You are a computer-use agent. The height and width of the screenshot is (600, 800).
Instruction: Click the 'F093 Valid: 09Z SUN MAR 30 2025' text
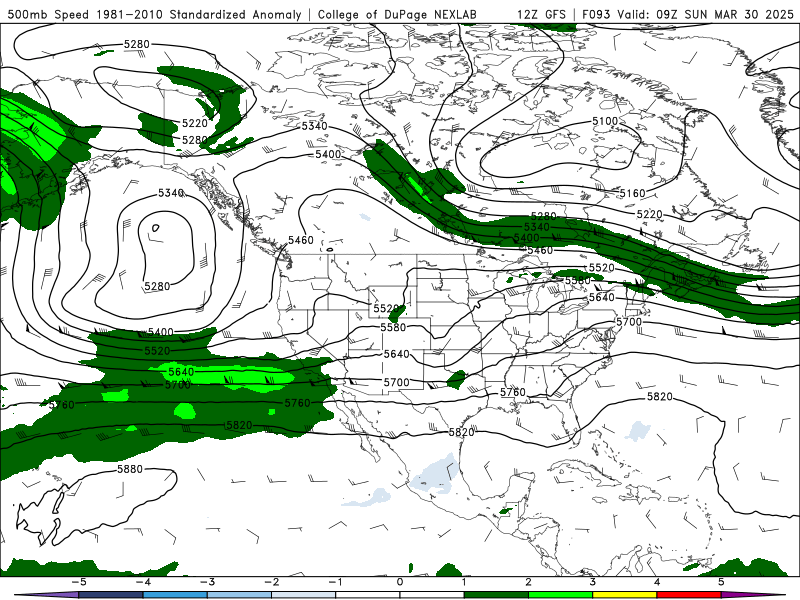coord(688,14)
